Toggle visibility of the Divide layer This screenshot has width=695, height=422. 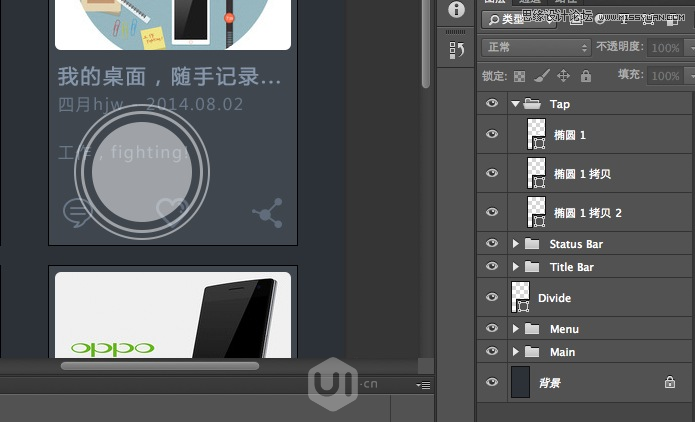pyautogui.click(x=491, y=298)
